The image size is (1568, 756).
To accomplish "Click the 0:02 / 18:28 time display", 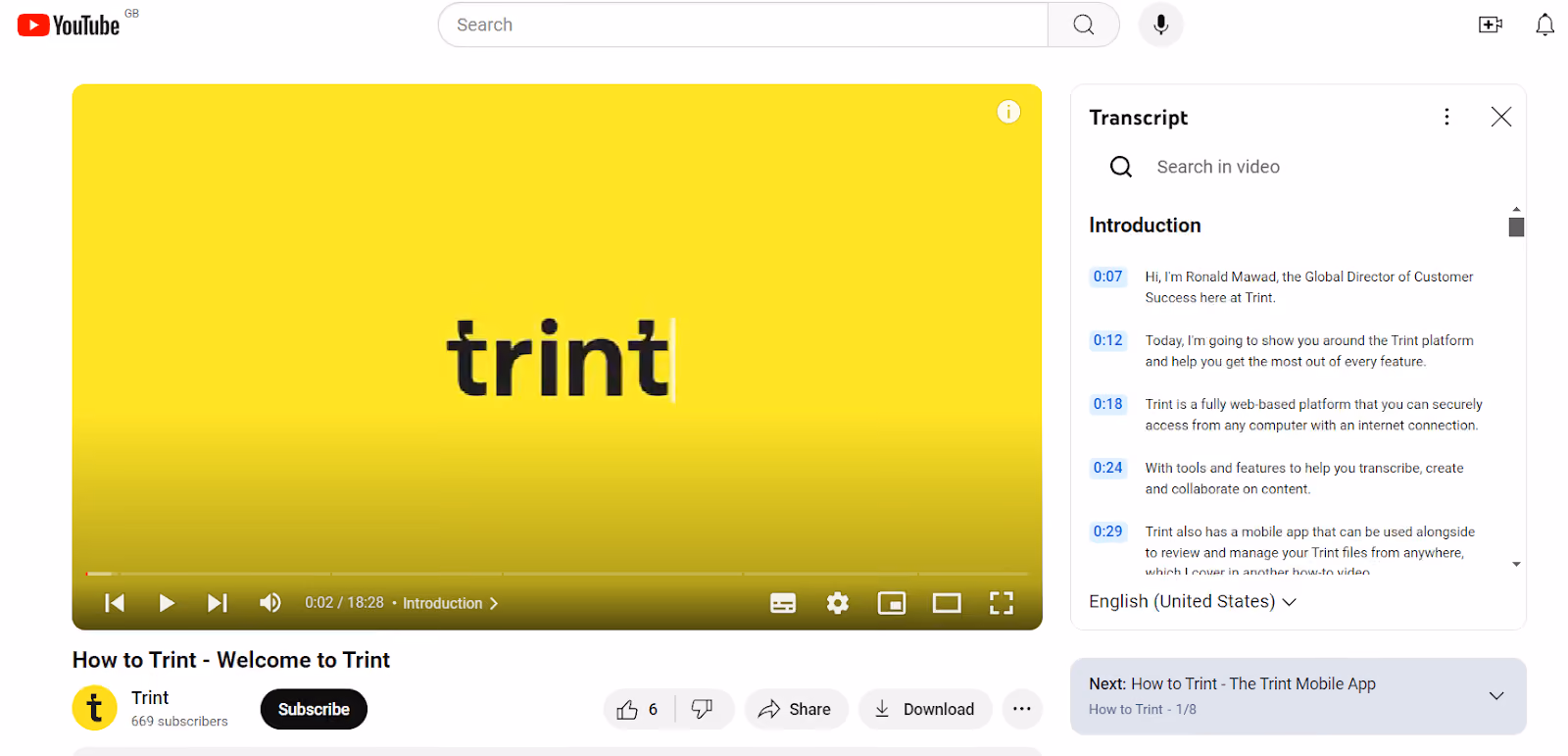I will tap(344, 603).
